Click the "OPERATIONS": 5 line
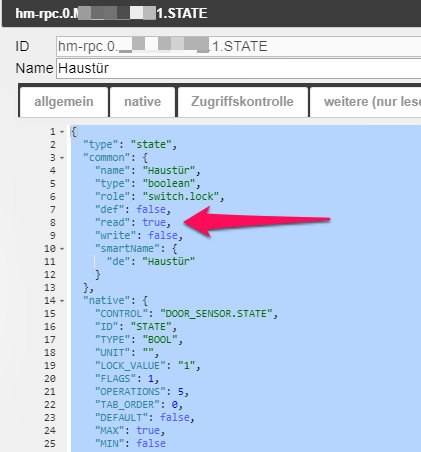421x452 pixels. click(x=142, y=392)
